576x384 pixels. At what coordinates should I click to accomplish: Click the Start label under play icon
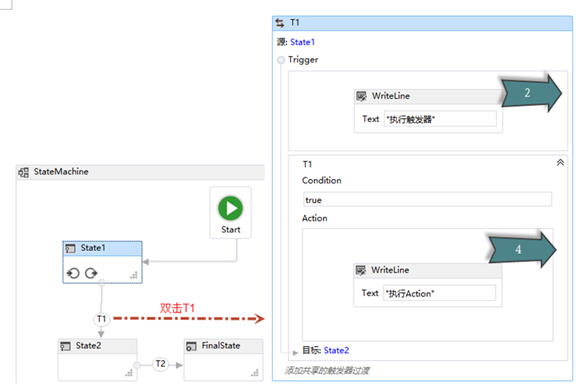[231, 230]
